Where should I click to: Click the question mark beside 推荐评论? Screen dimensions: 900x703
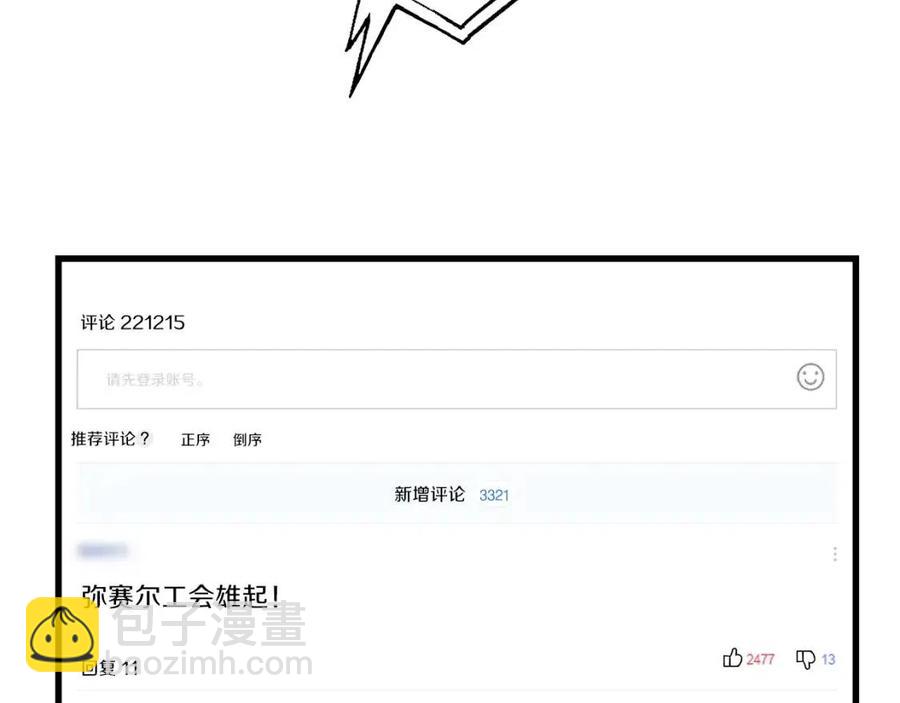tap(145, 438)
